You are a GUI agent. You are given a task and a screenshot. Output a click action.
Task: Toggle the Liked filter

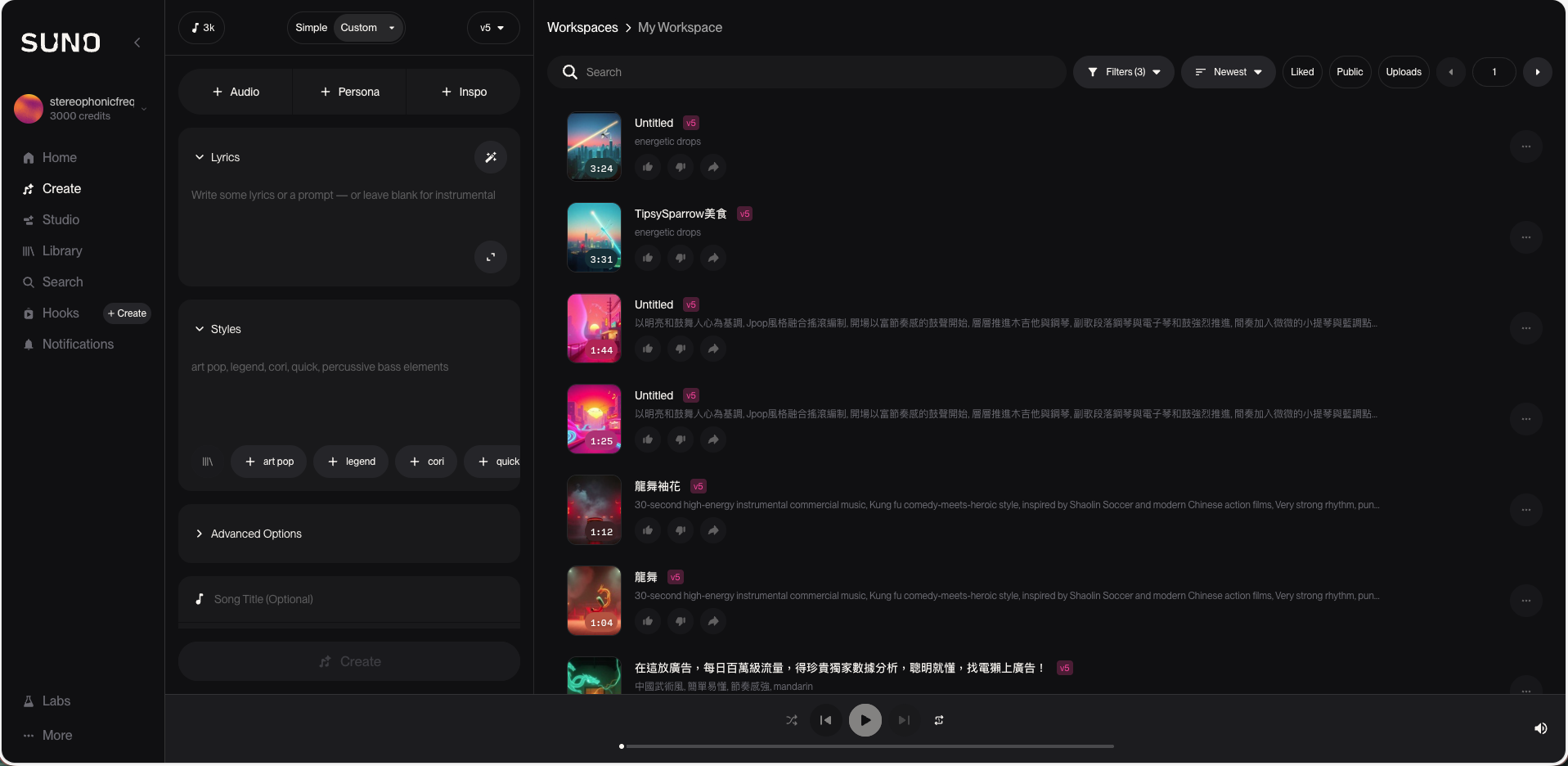[x=1301, y=72]
